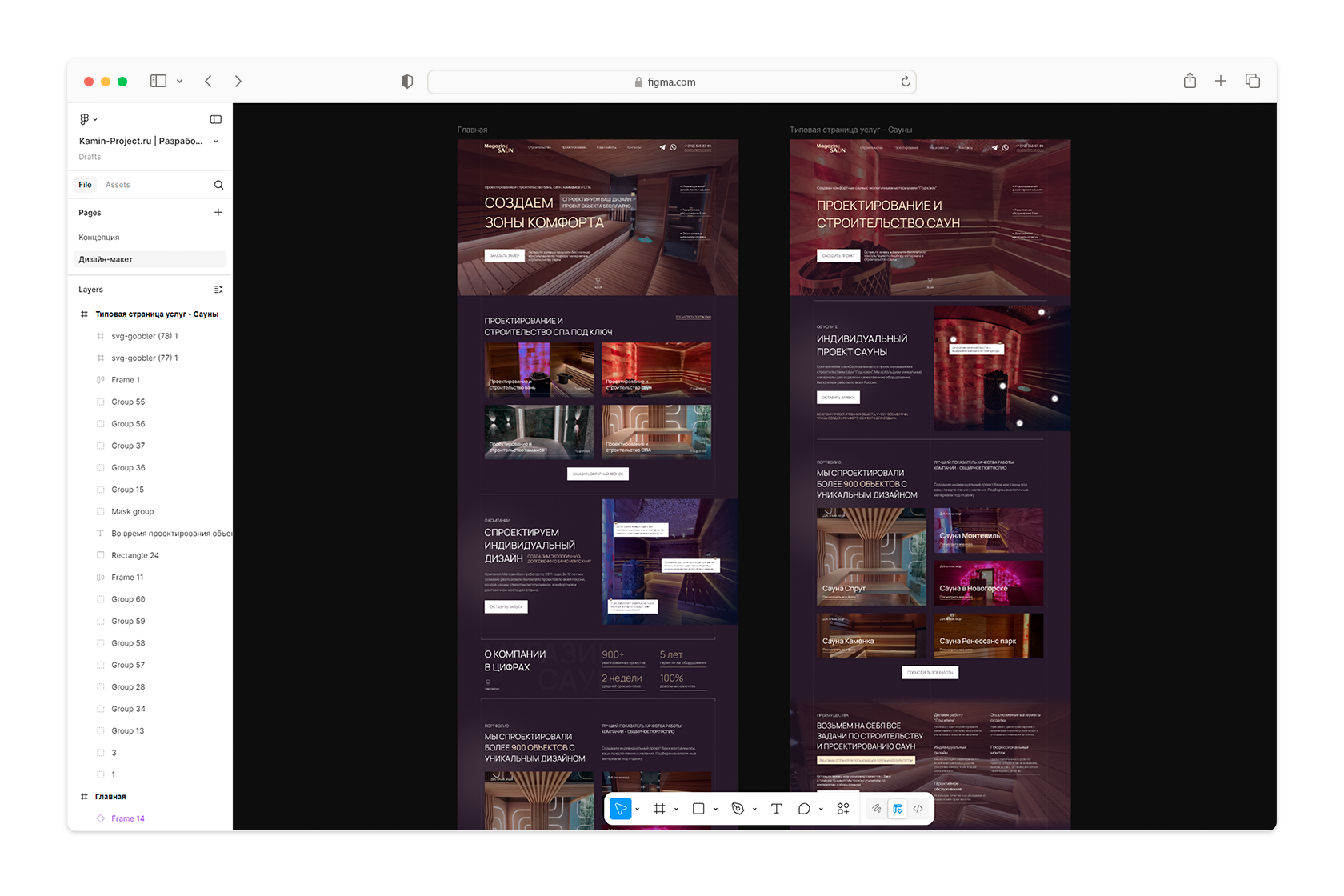Viewport: 1344px width, 896px height.
Task: Open Safari tab group dropdown chevron
Action: point(179,81)
